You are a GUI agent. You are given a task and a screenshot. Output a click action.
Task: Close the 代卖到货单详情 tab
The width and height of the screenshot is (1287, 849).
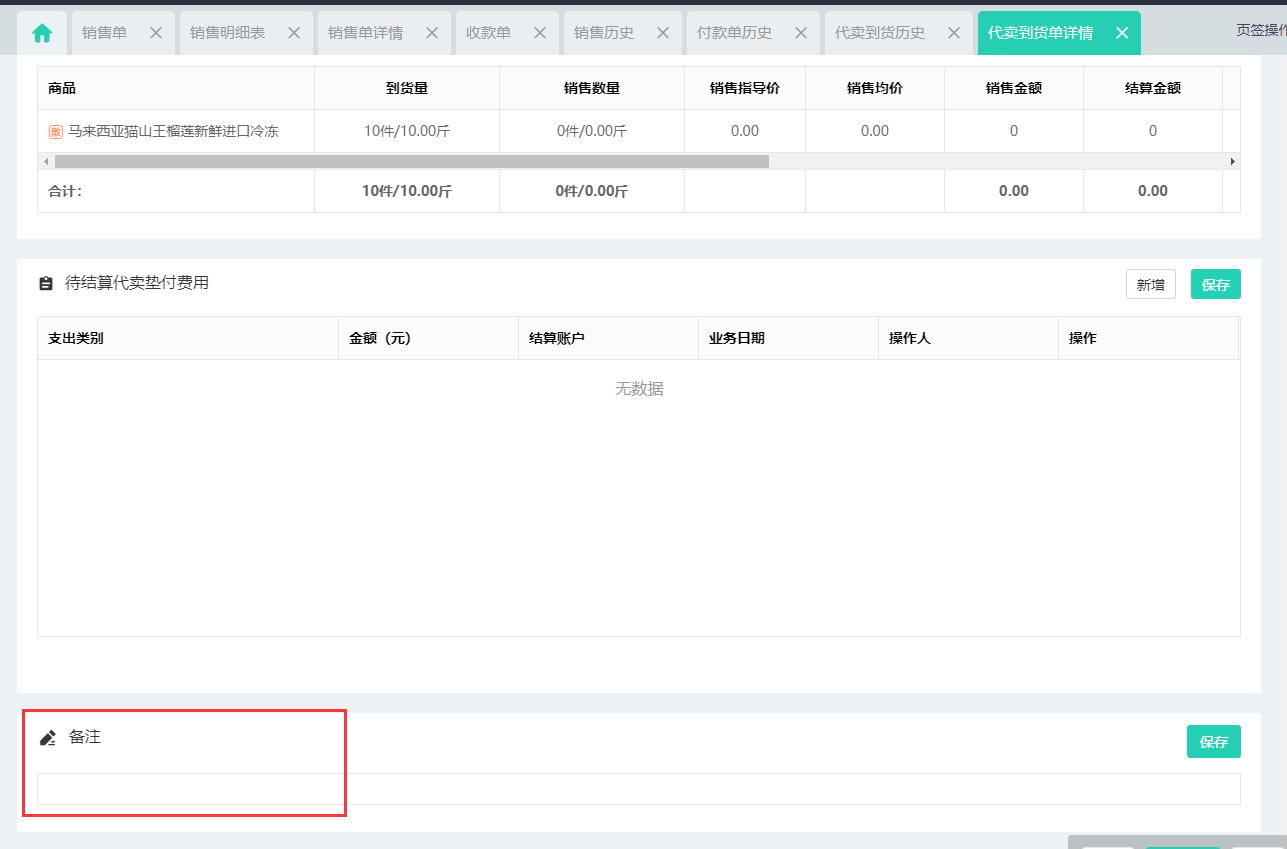1122,33
